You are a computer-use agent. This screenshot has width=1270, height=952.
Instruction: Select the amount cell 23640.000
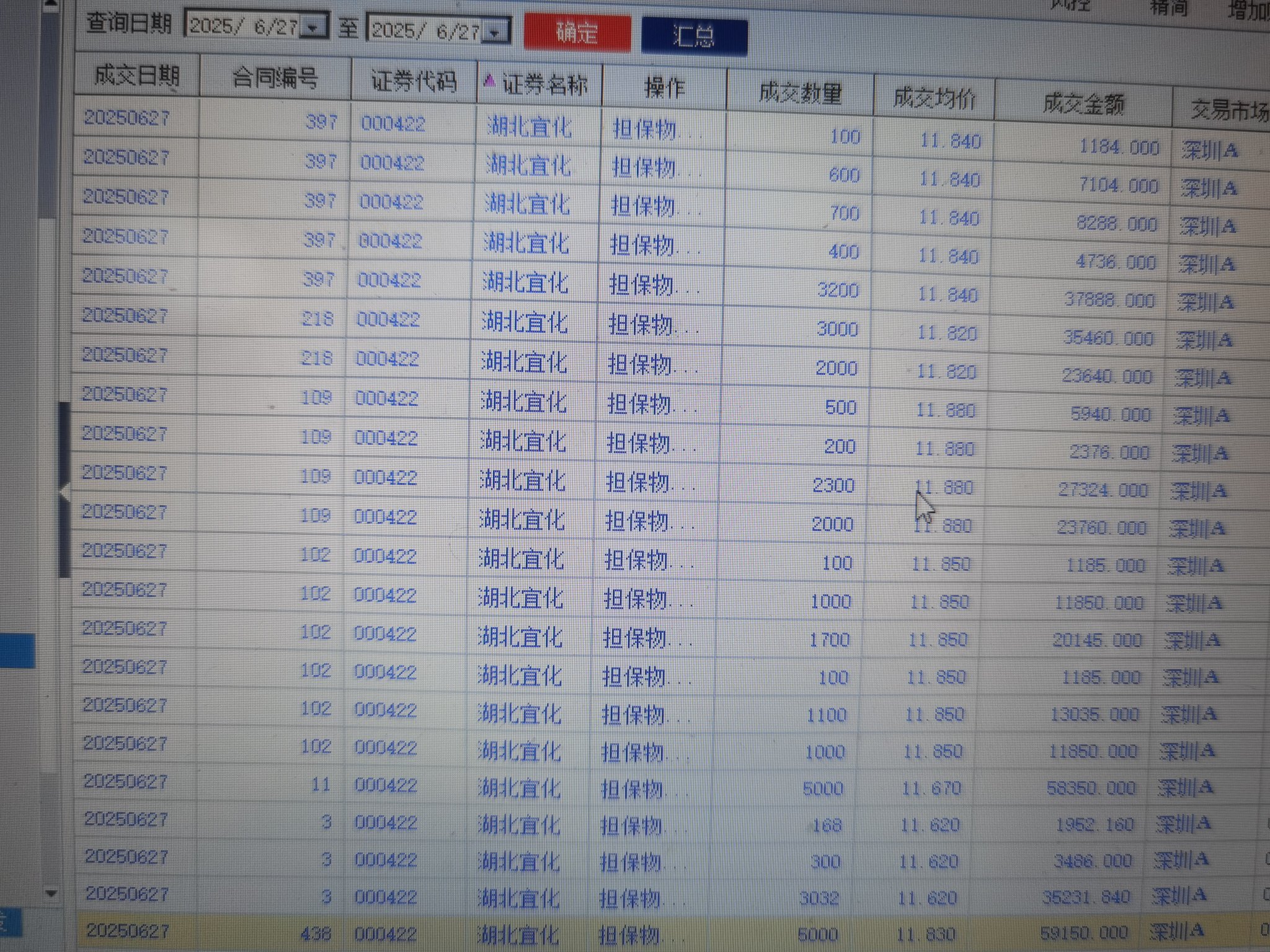(x=1106, y=377)
